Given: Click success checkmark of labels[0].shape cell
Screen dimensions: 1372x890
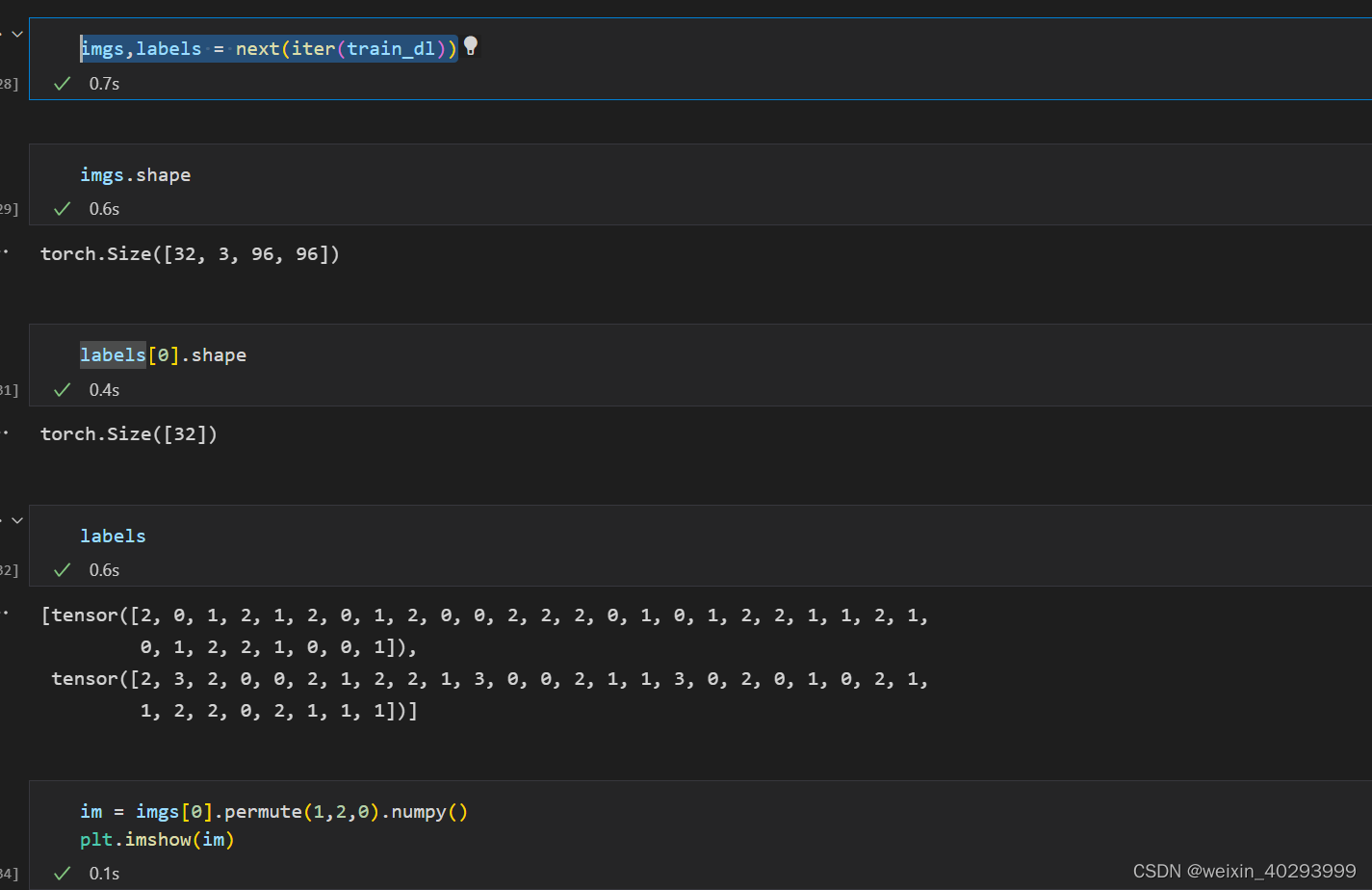Looking at the screenshot, I should pos(63,390).
